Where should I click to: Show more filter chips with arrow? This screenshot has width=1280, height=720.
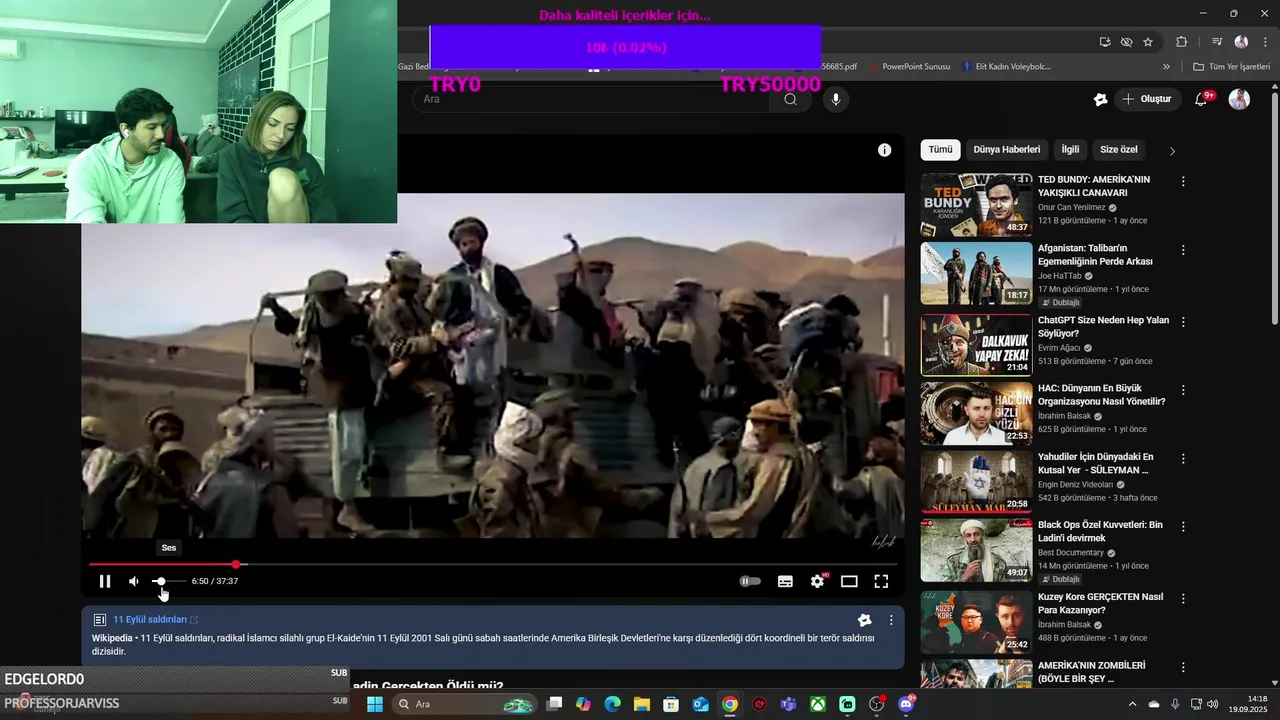[x=1172, y=151]
